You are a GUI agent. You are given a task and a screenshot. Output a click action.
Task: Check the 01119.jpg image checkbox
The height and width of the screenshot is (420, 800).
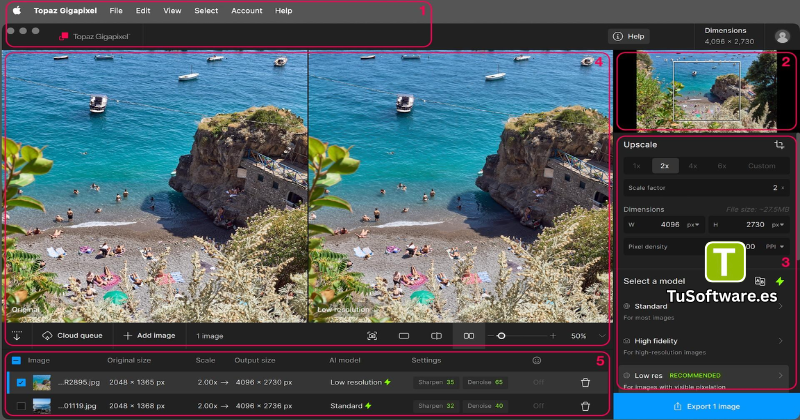(x=21, y=406)
